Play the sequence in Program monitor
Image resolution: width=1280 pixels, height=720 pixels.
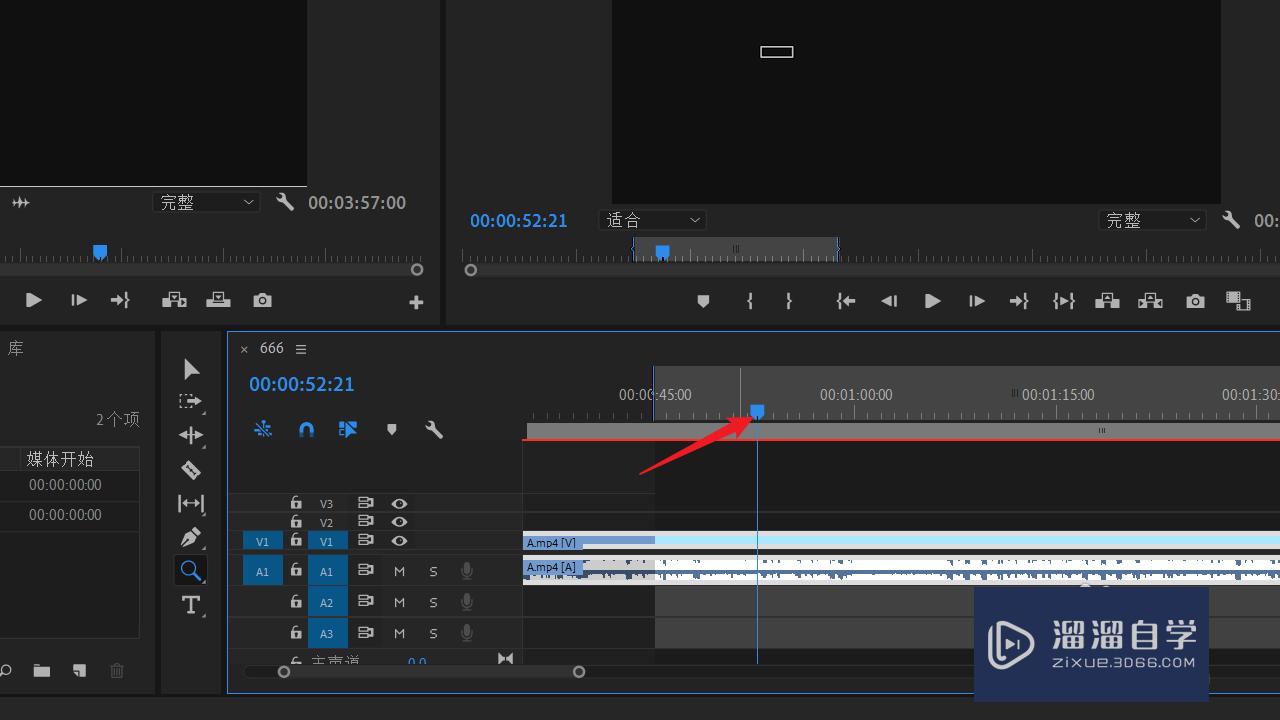coord(932,301)
